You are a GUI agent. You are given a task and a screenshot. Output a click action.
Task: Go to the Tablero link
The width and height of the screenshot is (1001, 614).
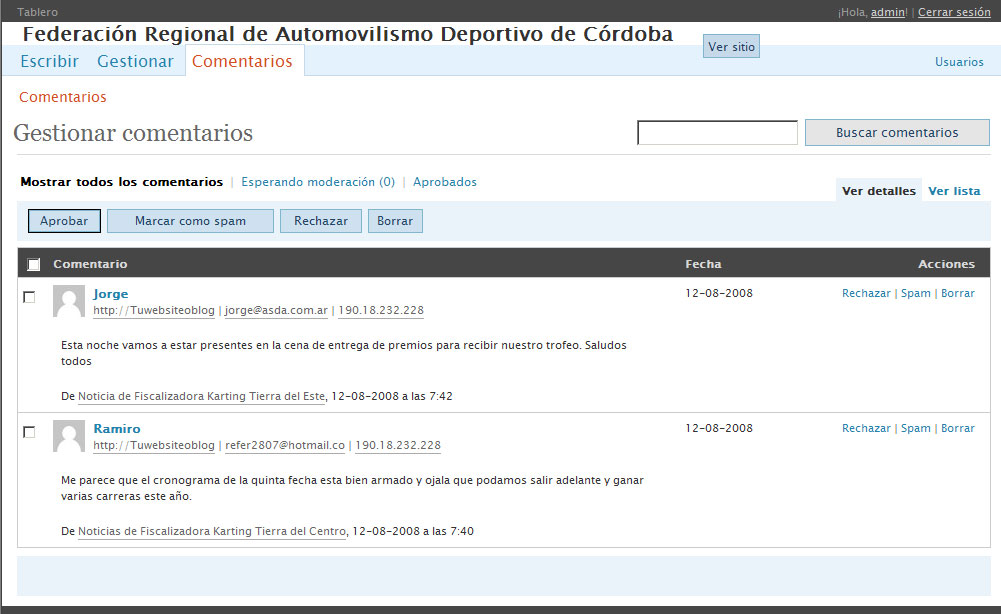[37, 12]
